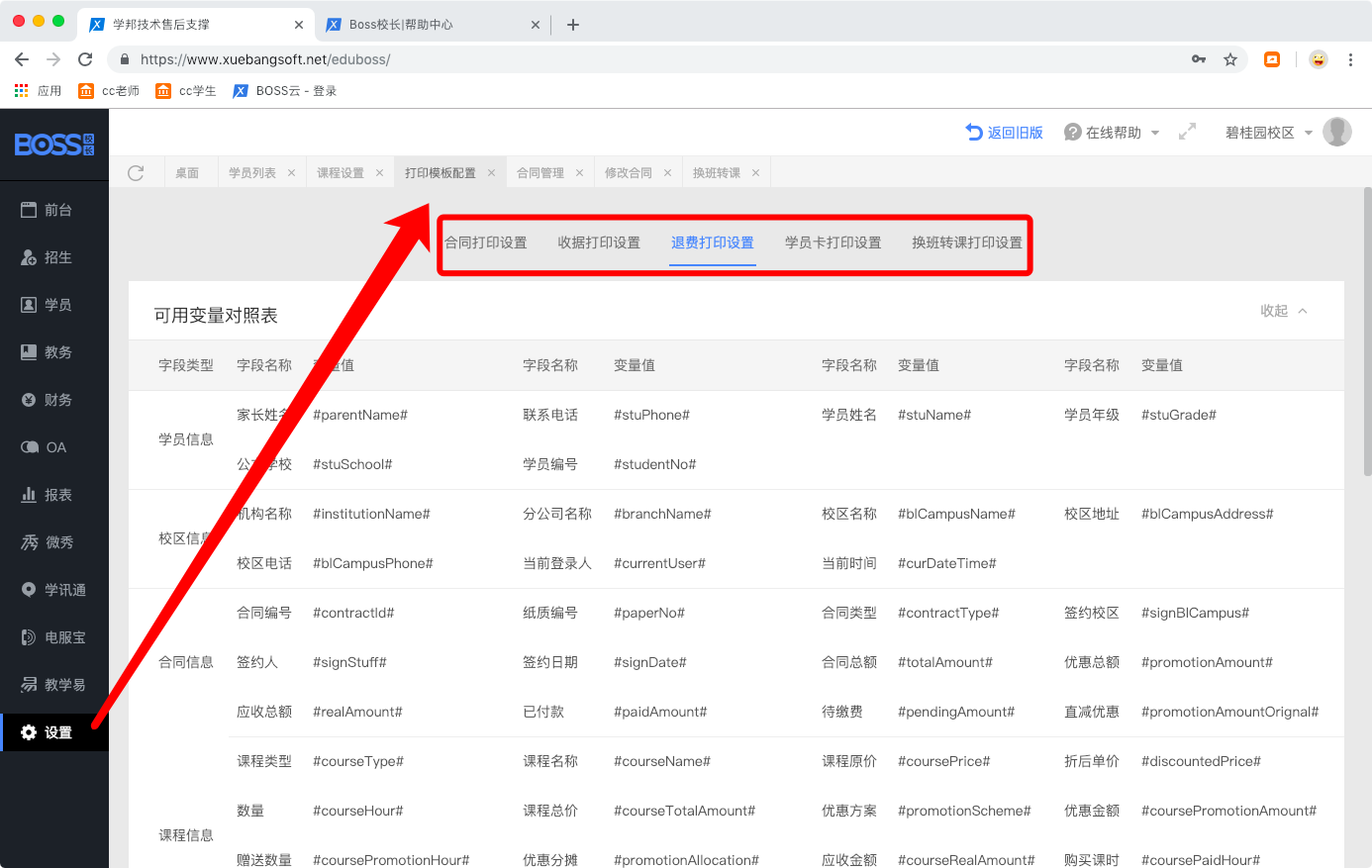This screenshot has height=868, width=1372.
Task: Collapse the variable table with 收起
Action: coord(1283,311)
